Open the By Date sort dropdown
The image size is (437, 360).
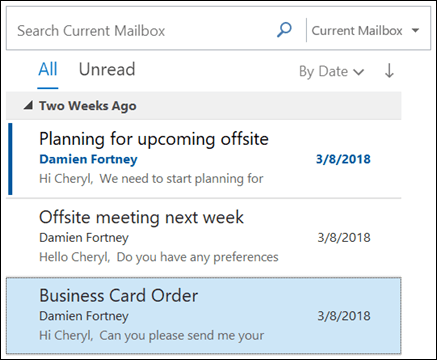click(x=331, y=71)
